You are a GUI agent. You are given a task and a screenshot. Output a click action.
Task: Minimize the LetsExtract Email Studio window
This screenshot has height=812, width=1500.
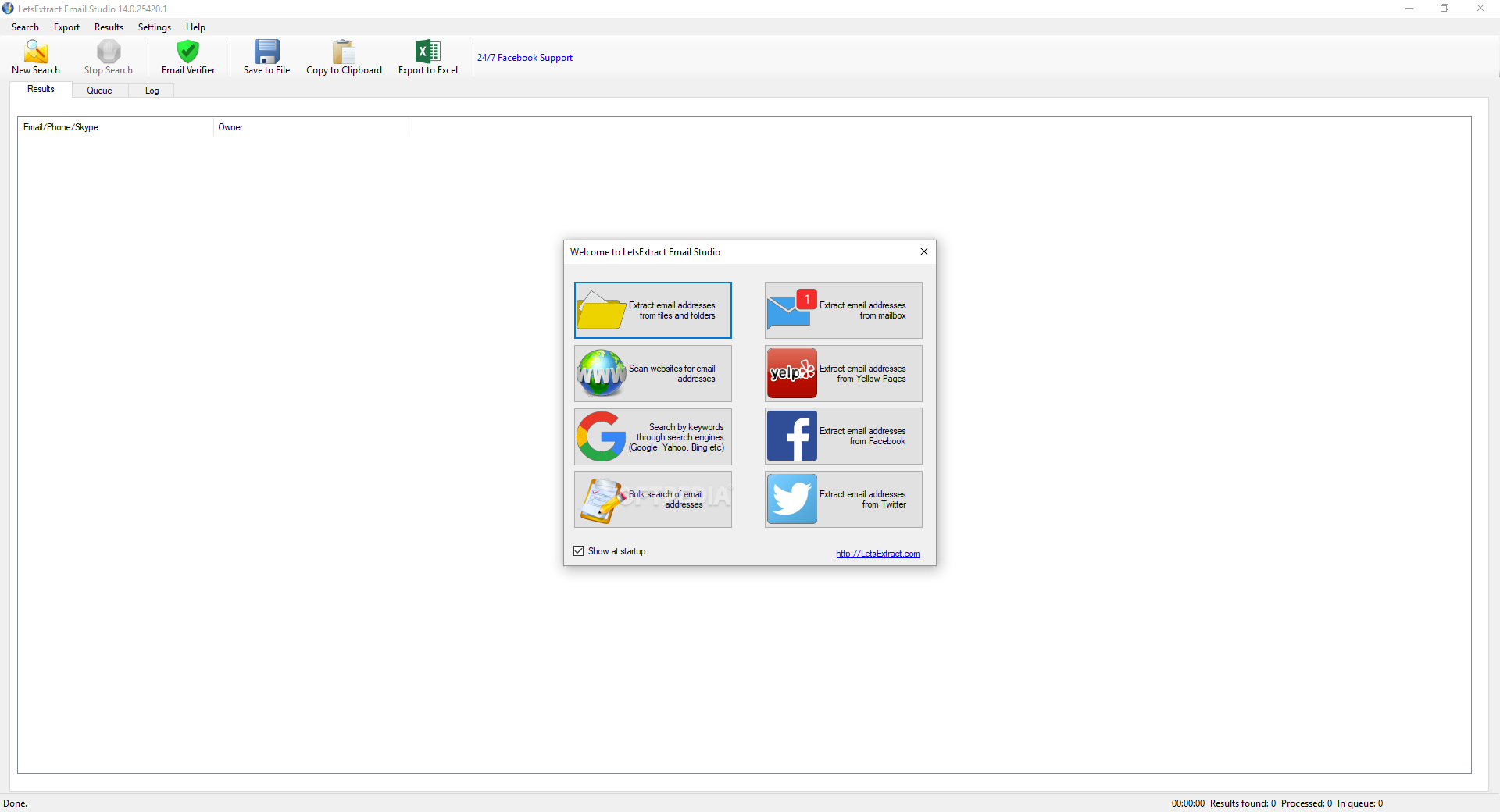tap(1409, 9)
